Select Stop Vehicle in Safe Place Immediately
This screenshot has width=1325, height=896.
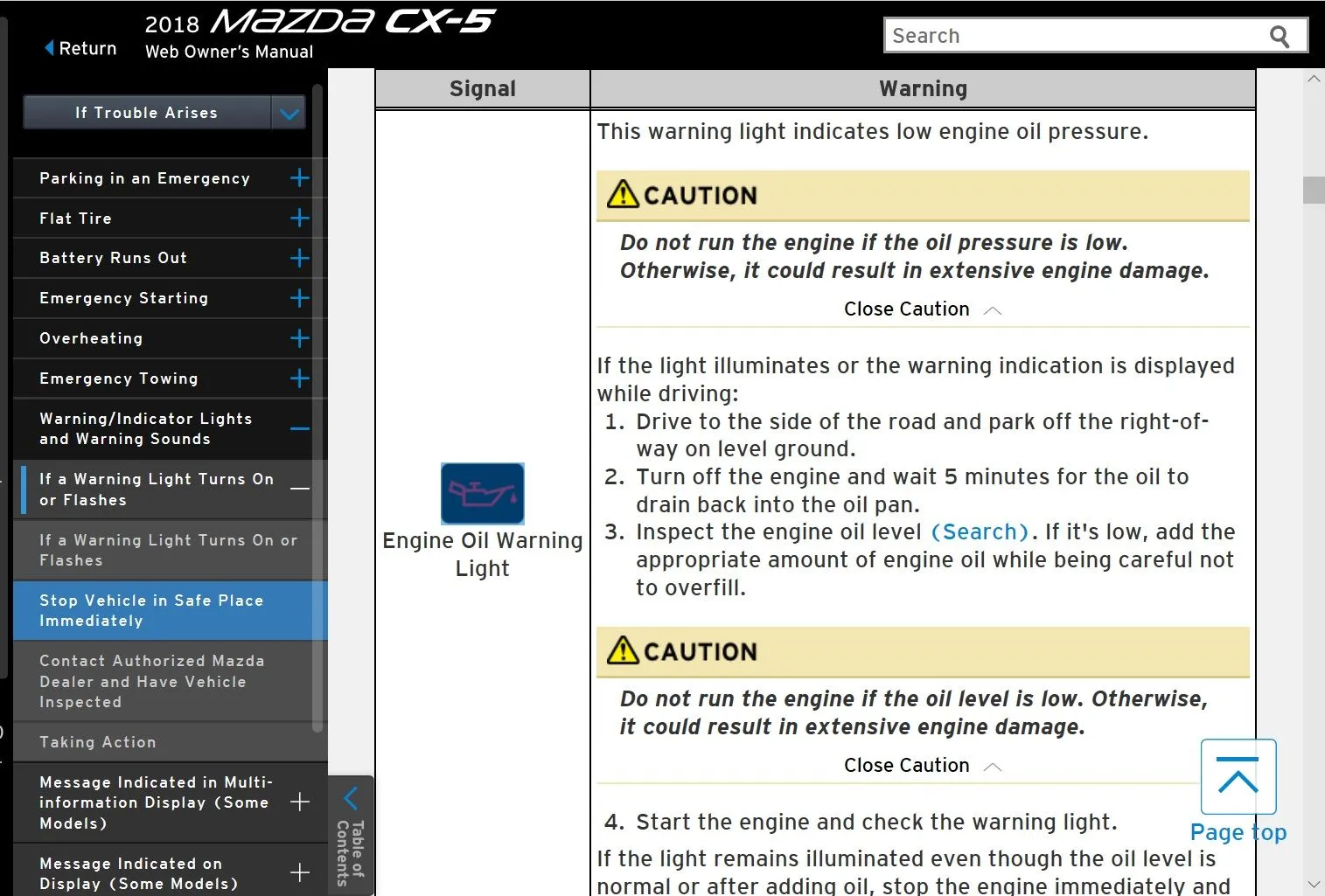pyautogui.click(x=151, y=610)
